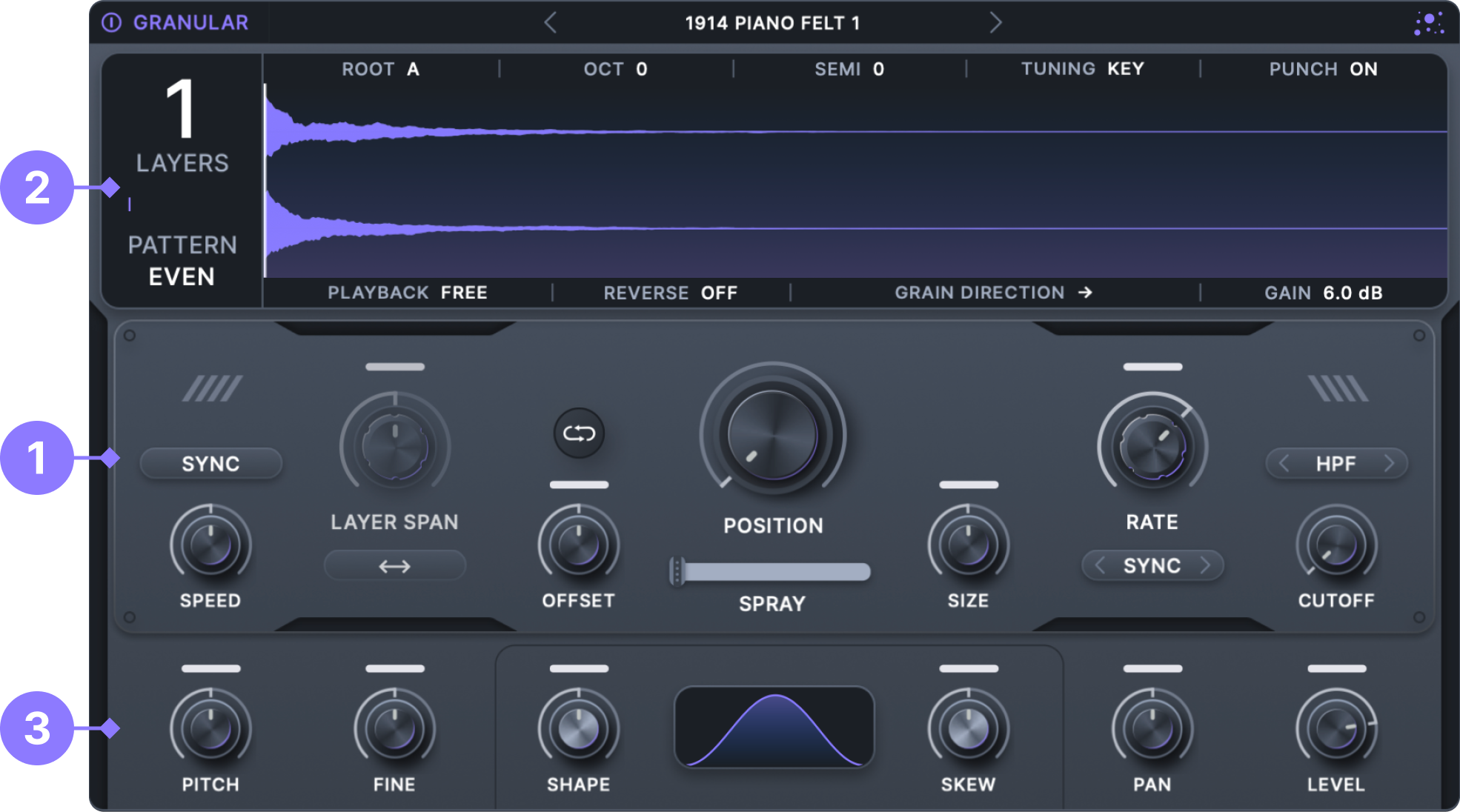Toggle the Granular power icon
Viewport: 1460px width, 812px height.
pyautogui.click(x=111, y=23)
